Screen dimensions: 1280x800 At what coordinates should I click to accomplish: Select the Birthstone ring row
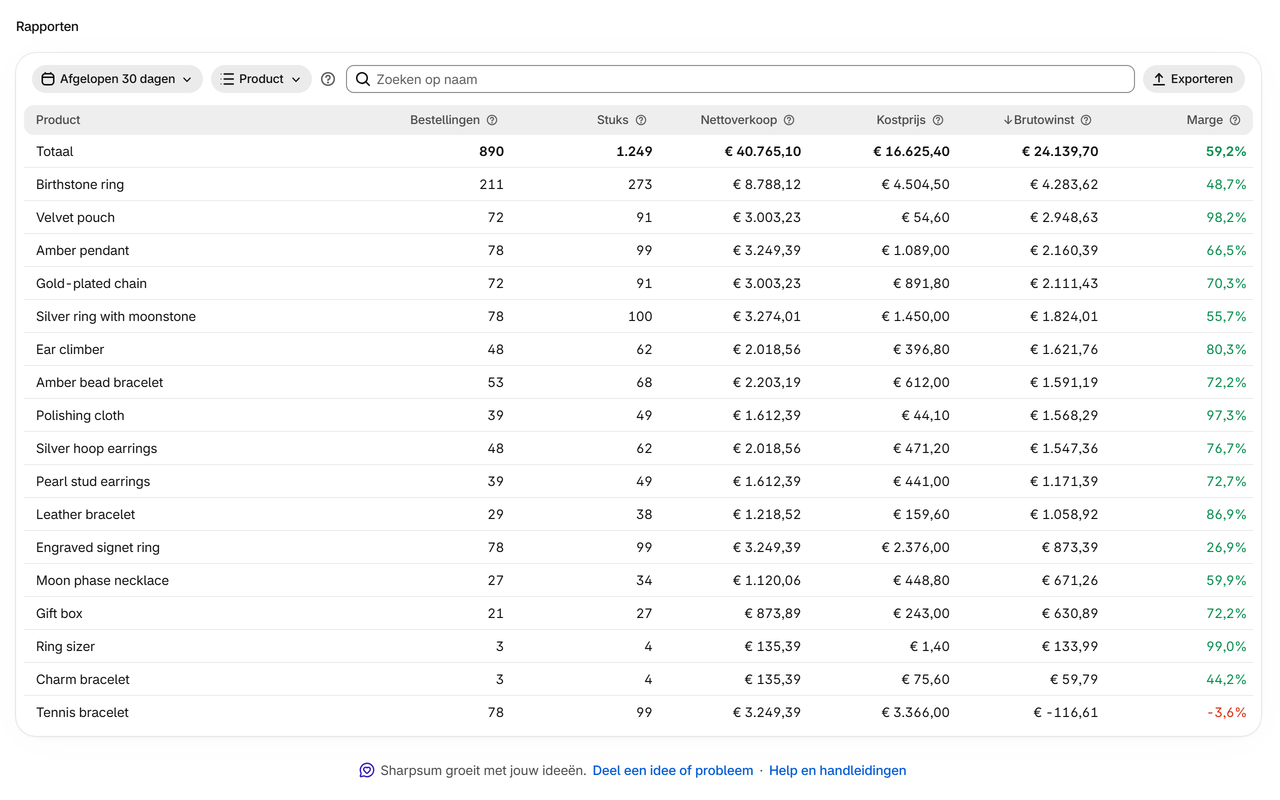[x=638, y=184]
